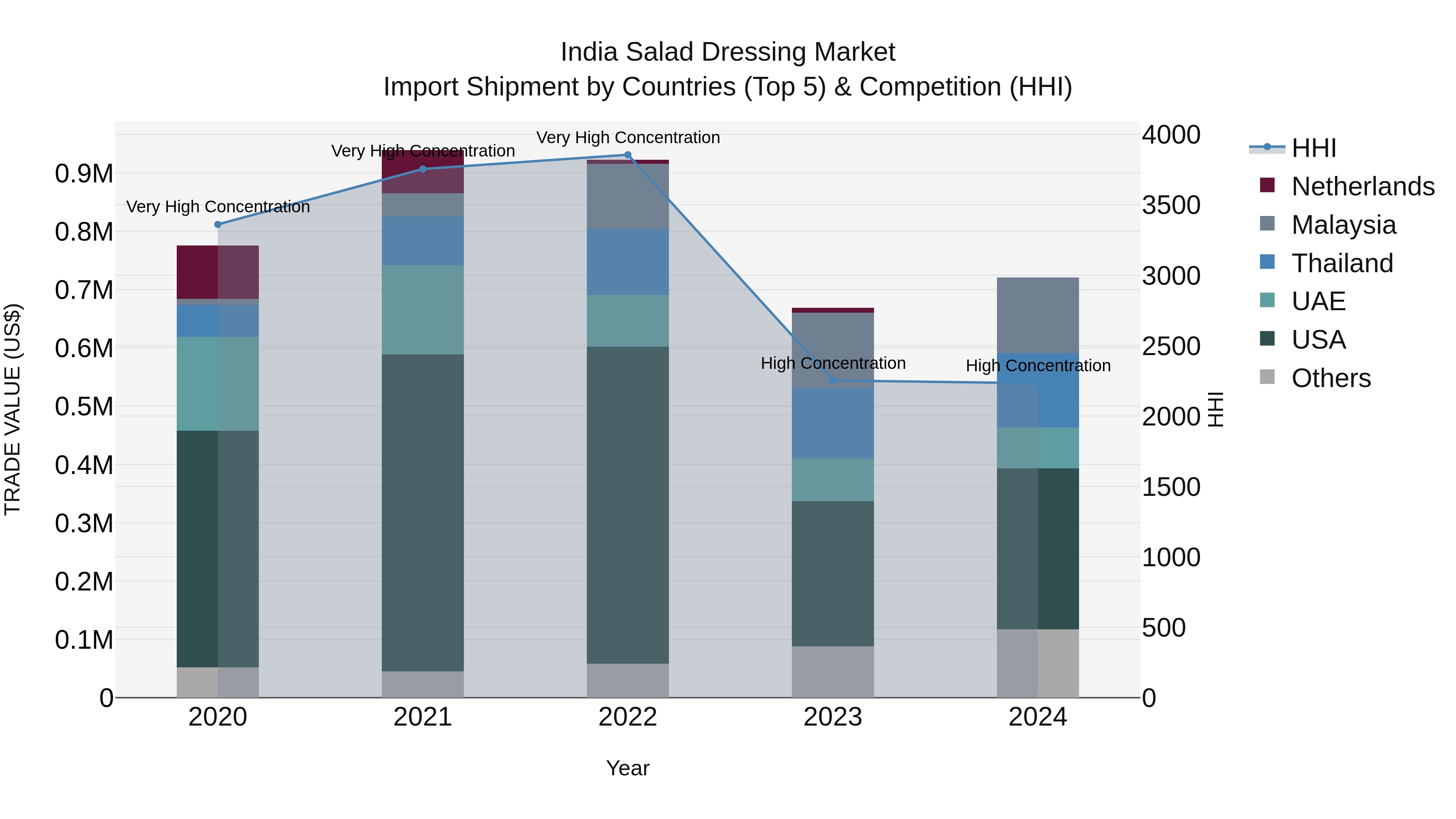Image resolution: width=1456 pixels, height=819 pixels.
Task: Toggle the HHI legend entry
Action: point(1293,148)
